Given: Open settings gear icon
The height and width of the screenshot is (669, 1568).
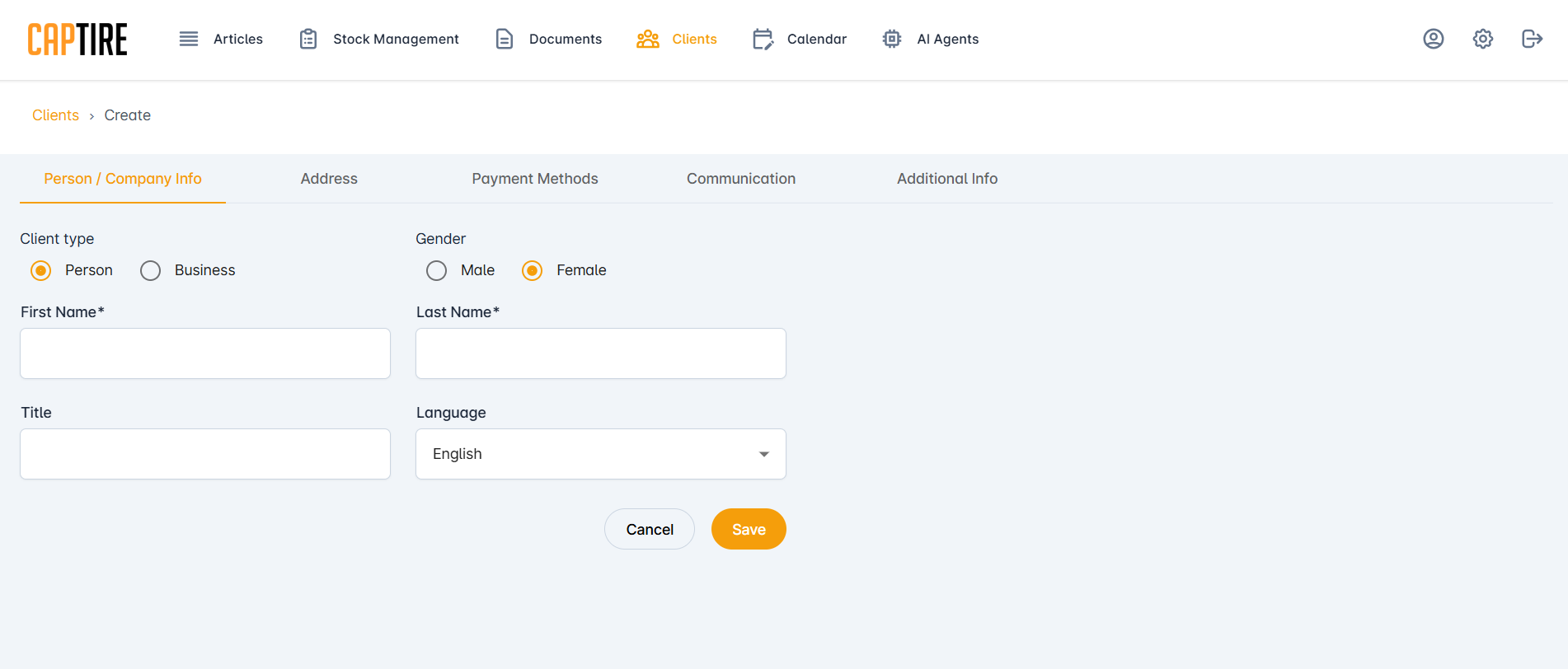Looking at the screenshot, I should pyautogui.click(x=1483, y=39).
